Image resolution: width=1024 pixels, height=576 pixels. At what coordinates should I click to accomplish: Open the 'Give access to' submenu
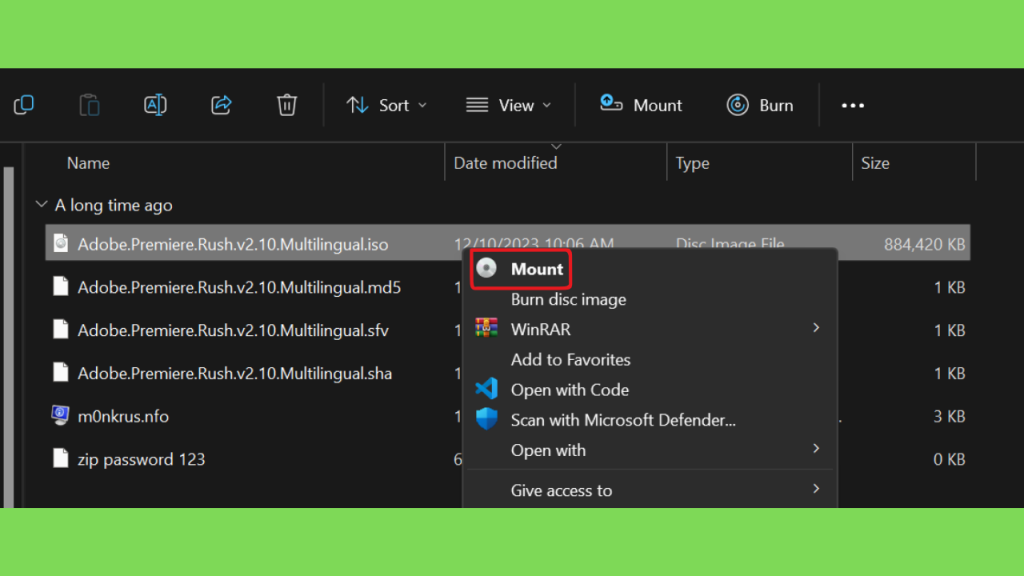pyautogui.click(x=649, y=490)
